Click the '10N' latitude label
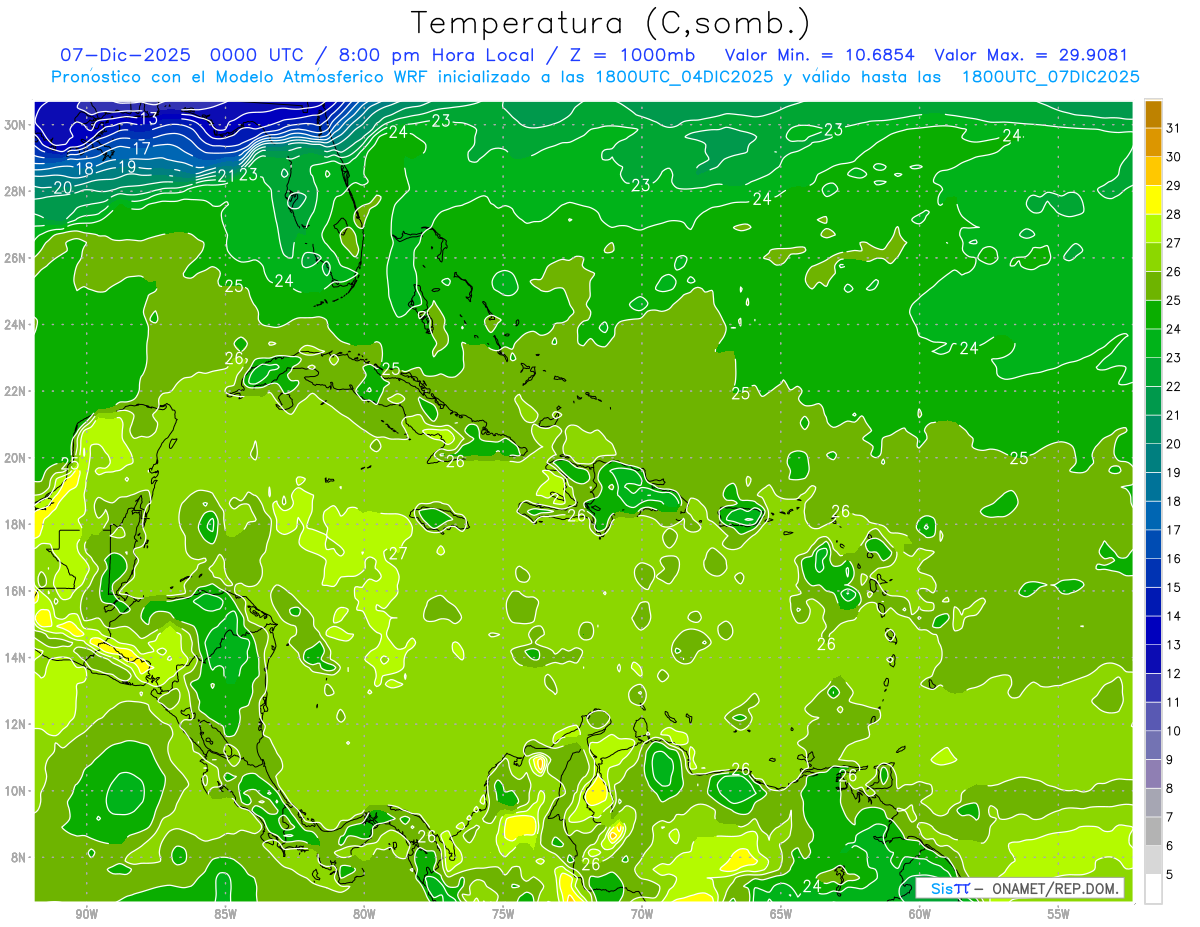Screen dimensions: 1200x927 coord(17,791)
